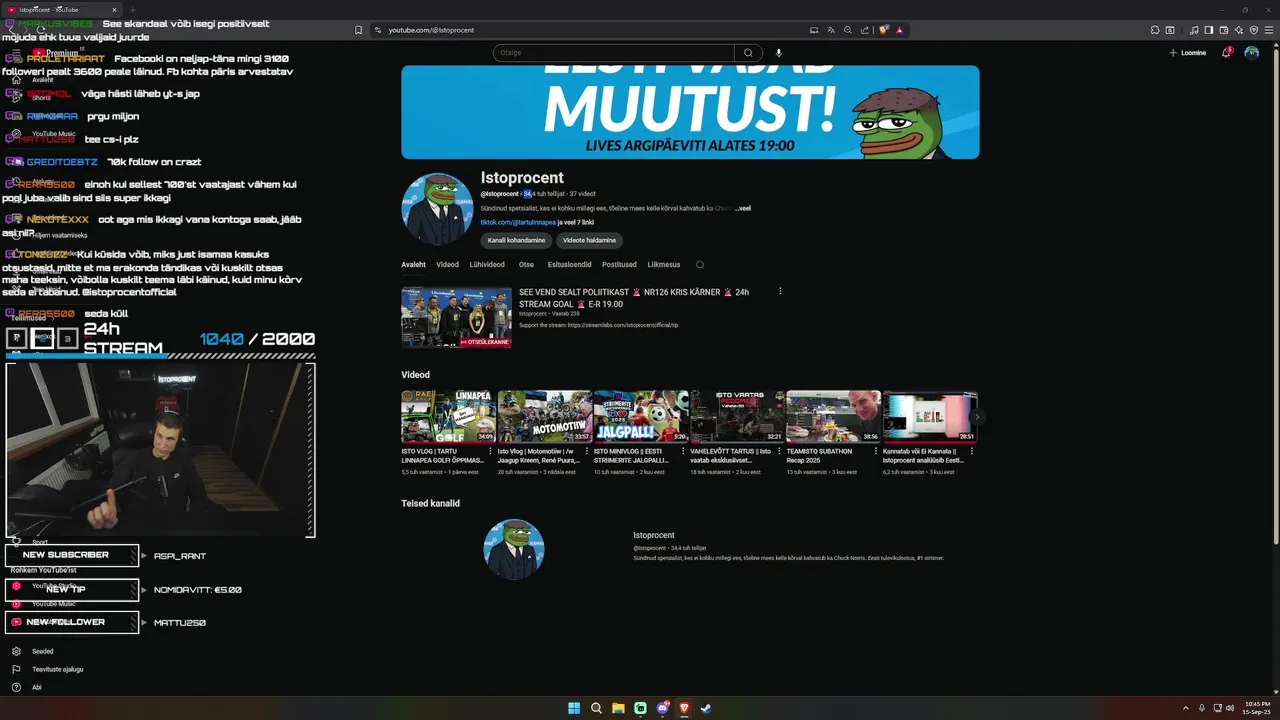Activate voice search microphone icon
1280x720 pixels.
(778, 53)
